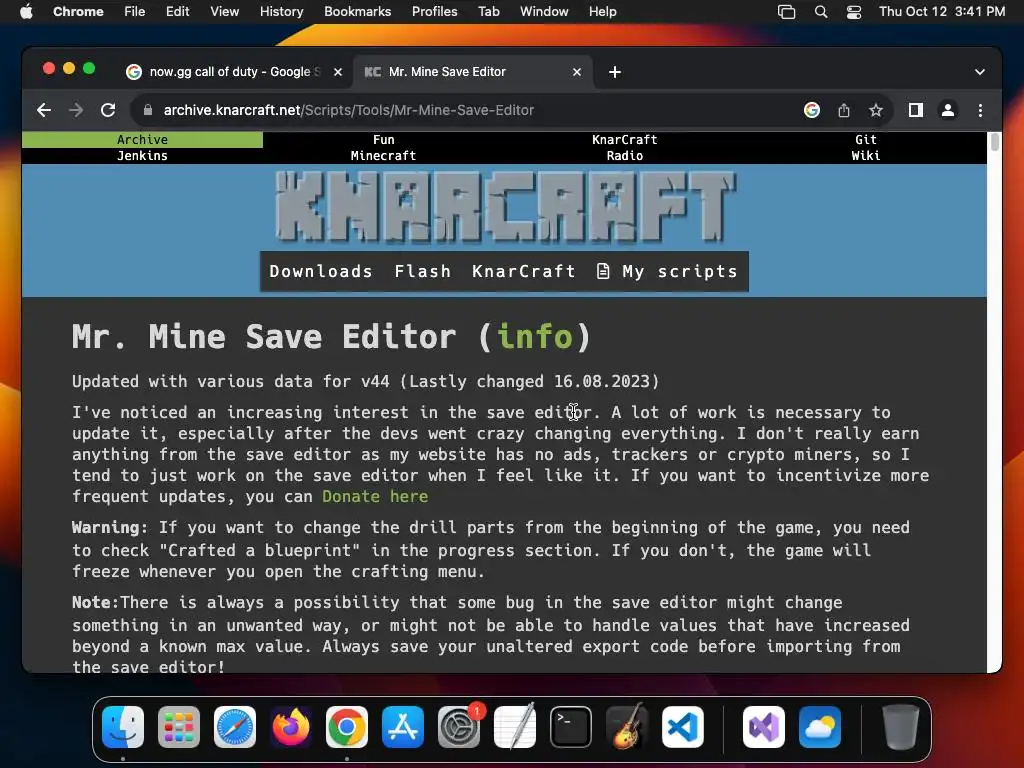Open the History menu
This screenshot has height=768, width=1024.
pyautogui.click(x=281, y=12)
